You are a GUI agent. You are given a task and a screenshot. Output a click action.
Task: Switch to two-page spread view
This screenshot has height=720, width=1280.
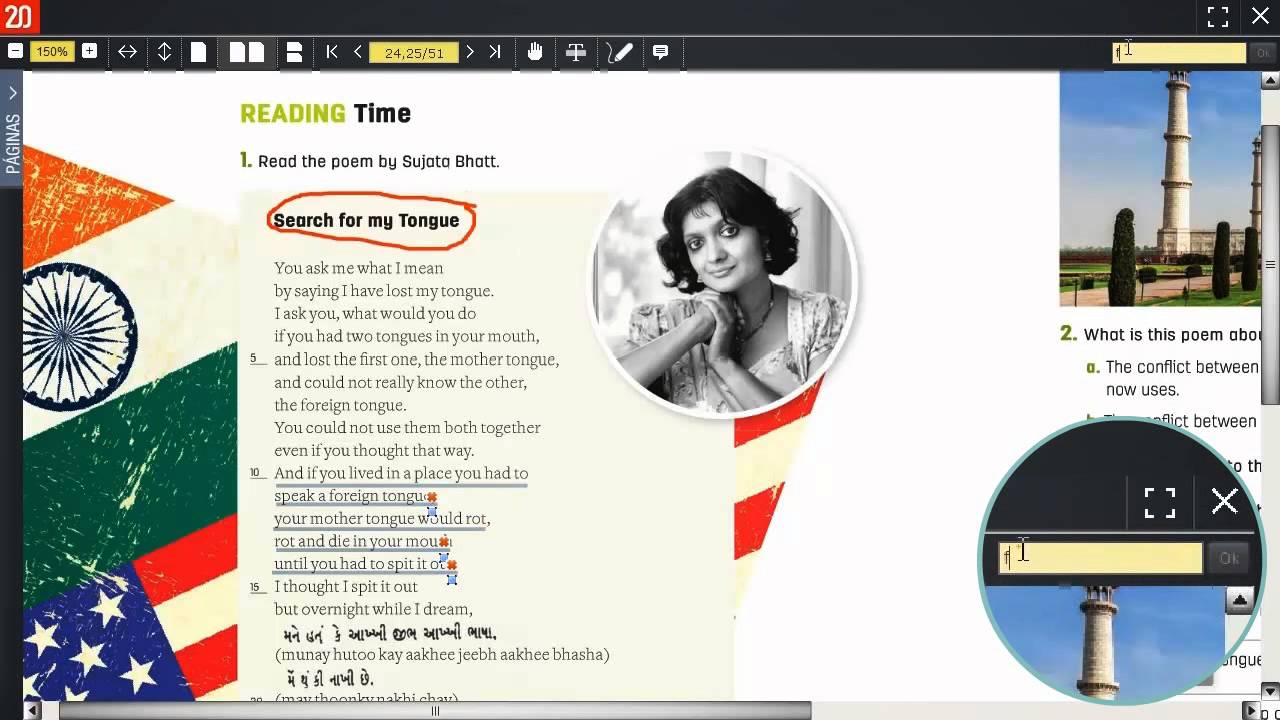coord(247,52)
